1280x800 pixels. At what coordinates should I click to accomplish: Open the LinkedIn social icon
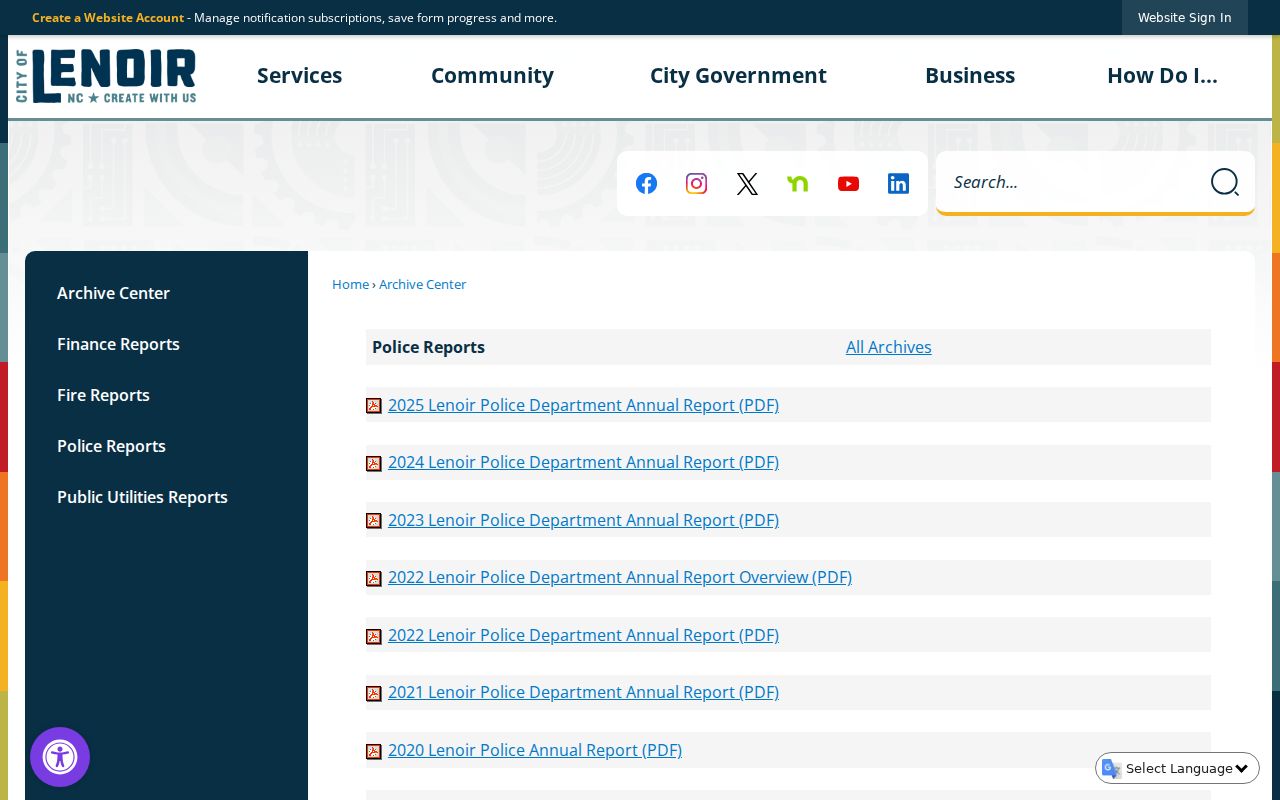tap(898, 183)
